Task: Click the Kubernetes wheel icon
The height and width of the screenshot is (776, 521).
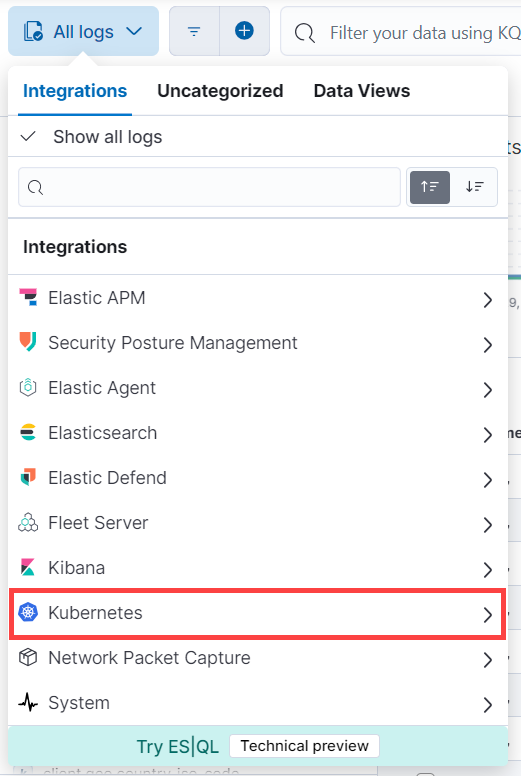Action: [x=28, y=612]
